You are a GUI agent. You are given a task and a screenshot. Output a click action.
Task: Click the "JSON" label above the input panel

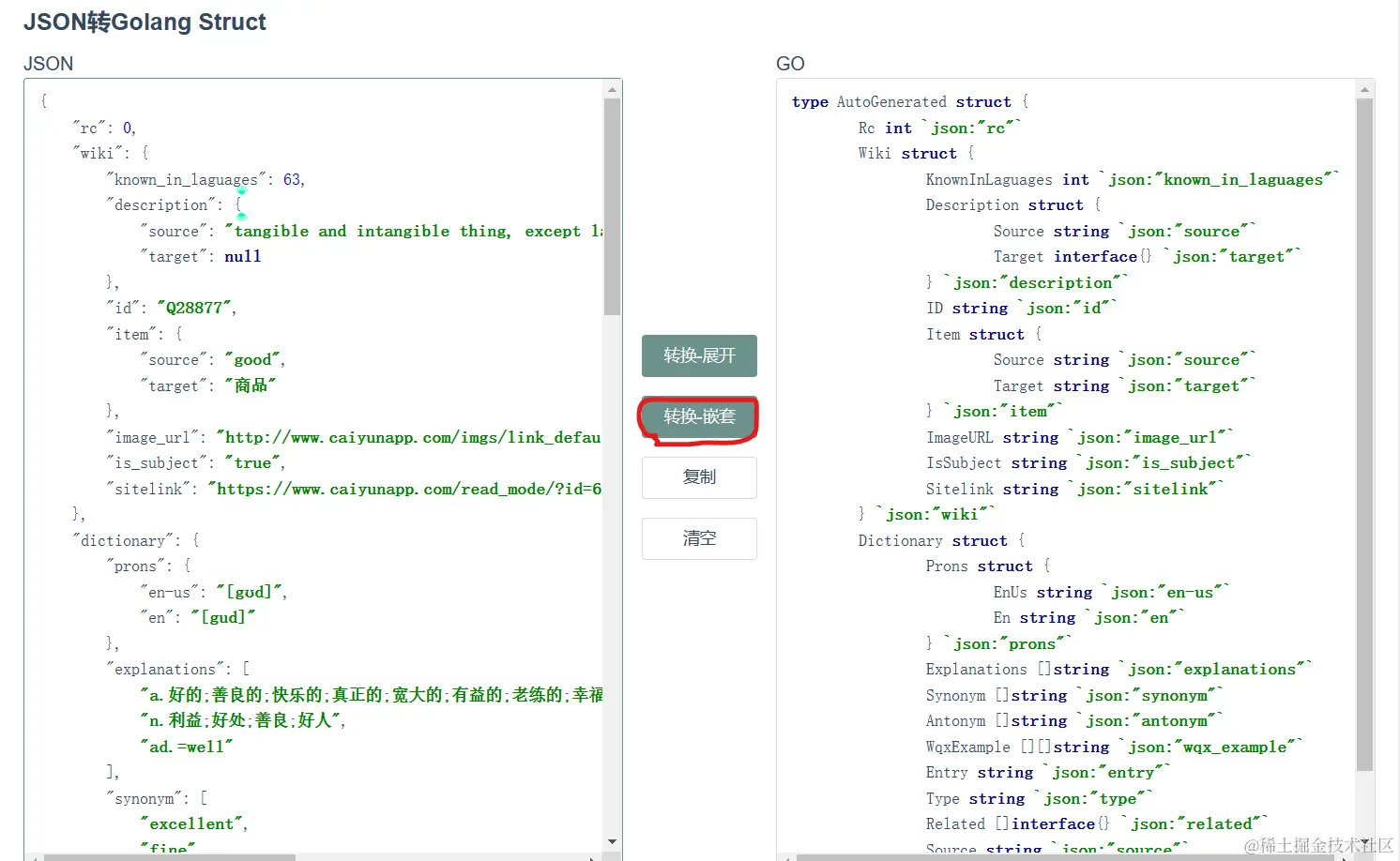click(x=48, y=64)
